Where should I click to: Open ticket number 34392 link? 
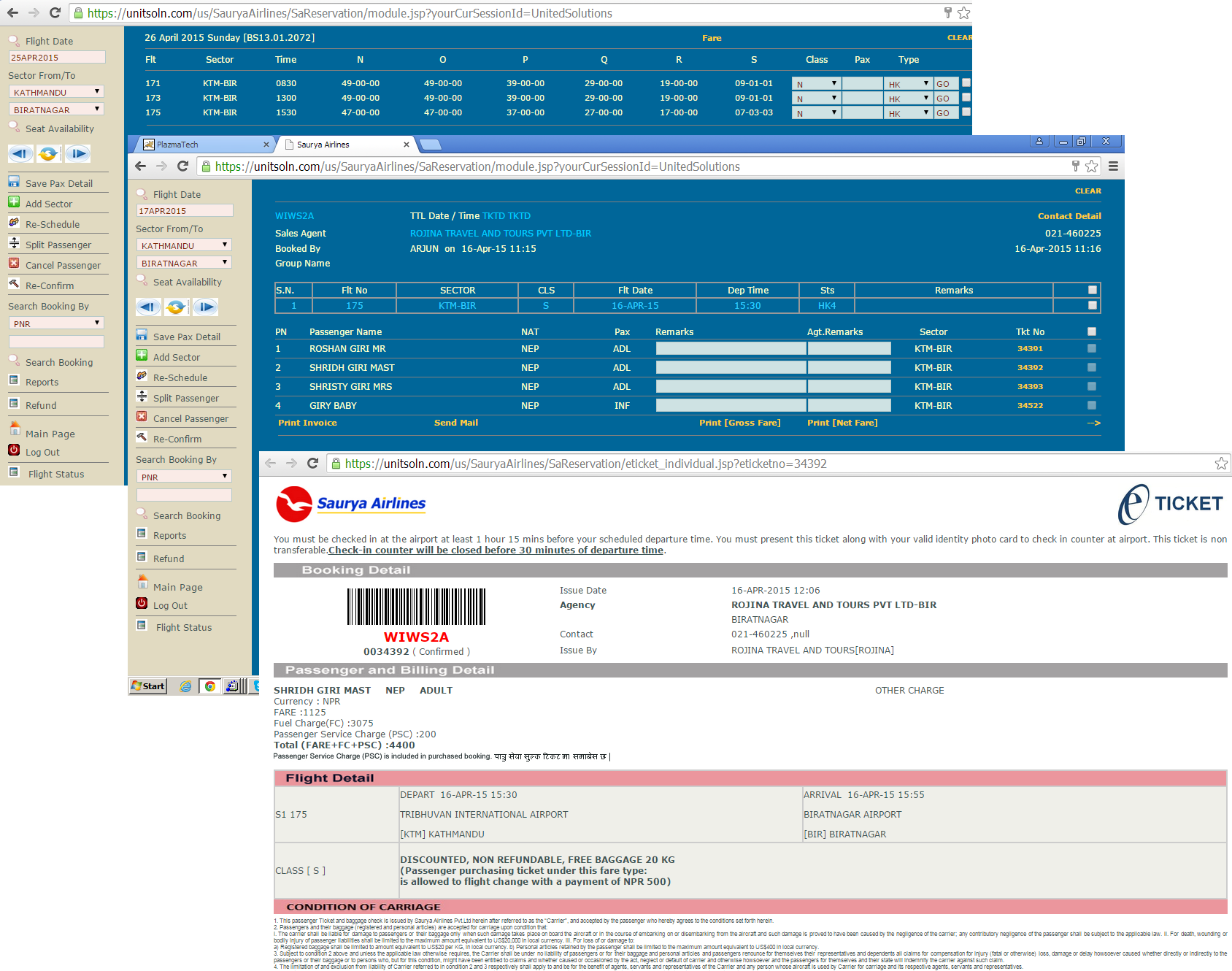coord(1030,368)
